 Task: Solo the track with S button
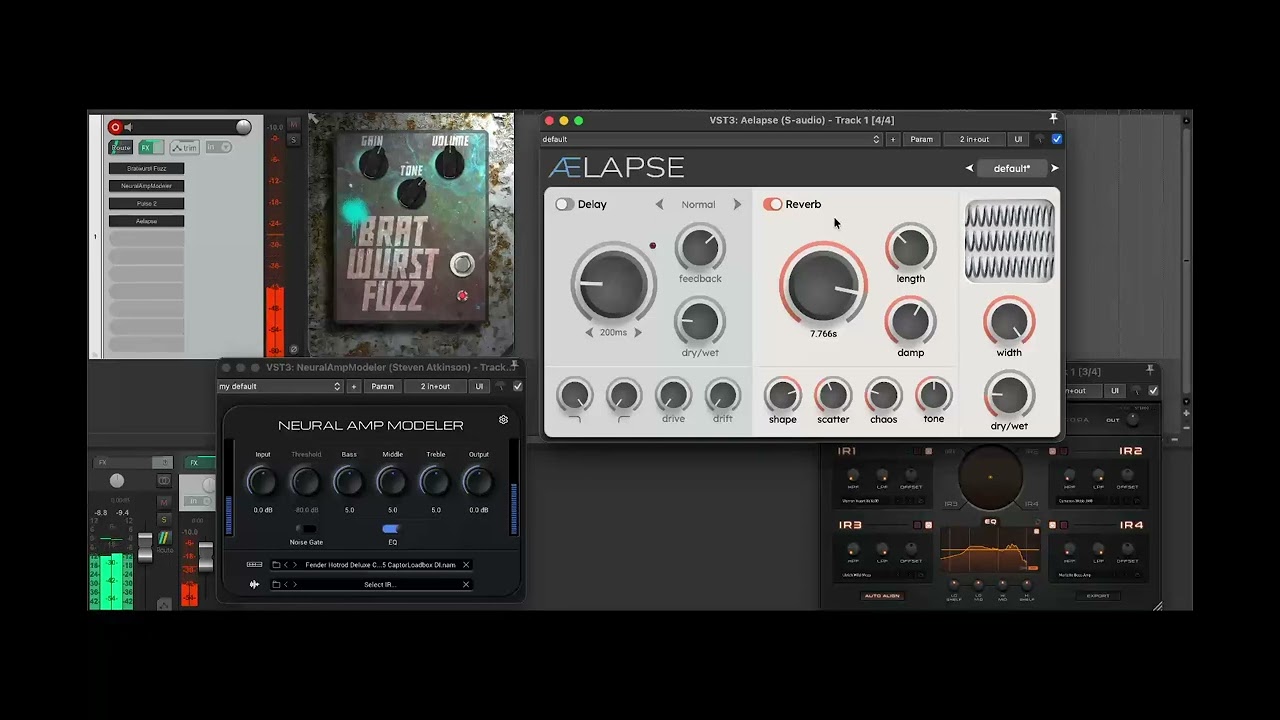coord(293,139)
